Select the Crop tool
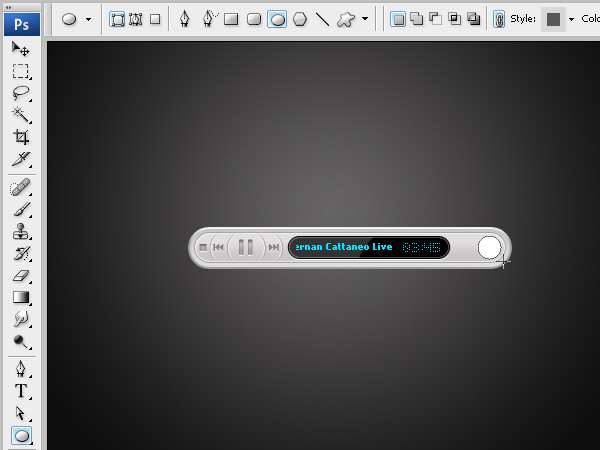Screen dimensions: 600x450 click(20, 137)
